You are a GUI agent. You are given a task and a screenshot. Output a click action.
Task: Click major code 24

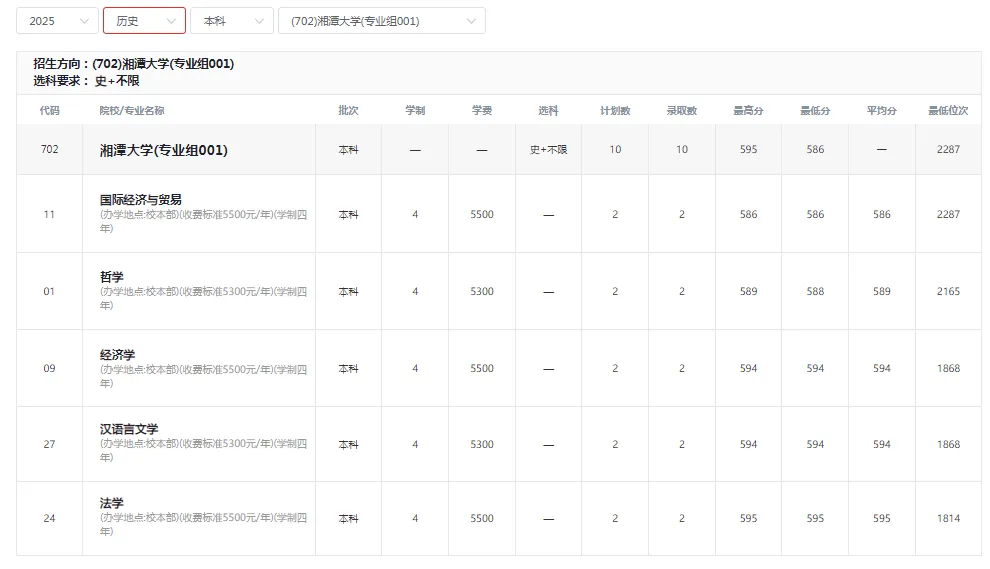point(49,518)
